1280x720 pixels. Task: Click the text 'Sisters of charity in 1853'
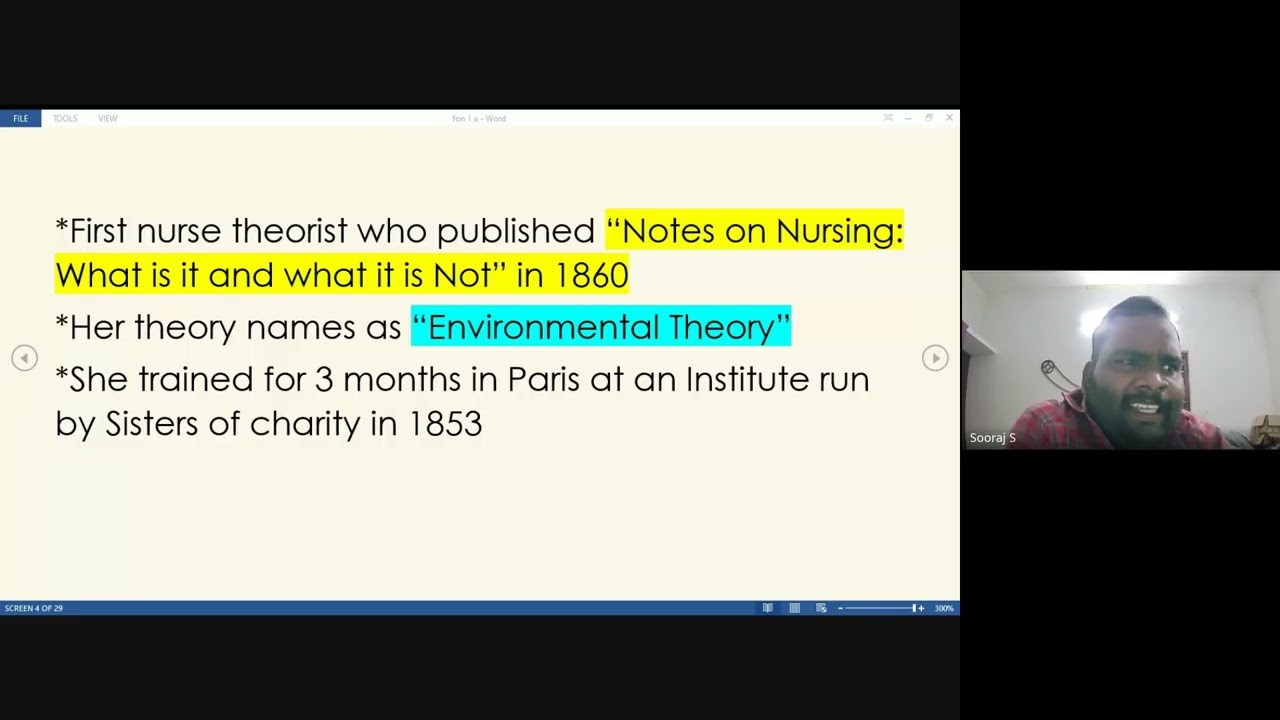tap(294, 424)
